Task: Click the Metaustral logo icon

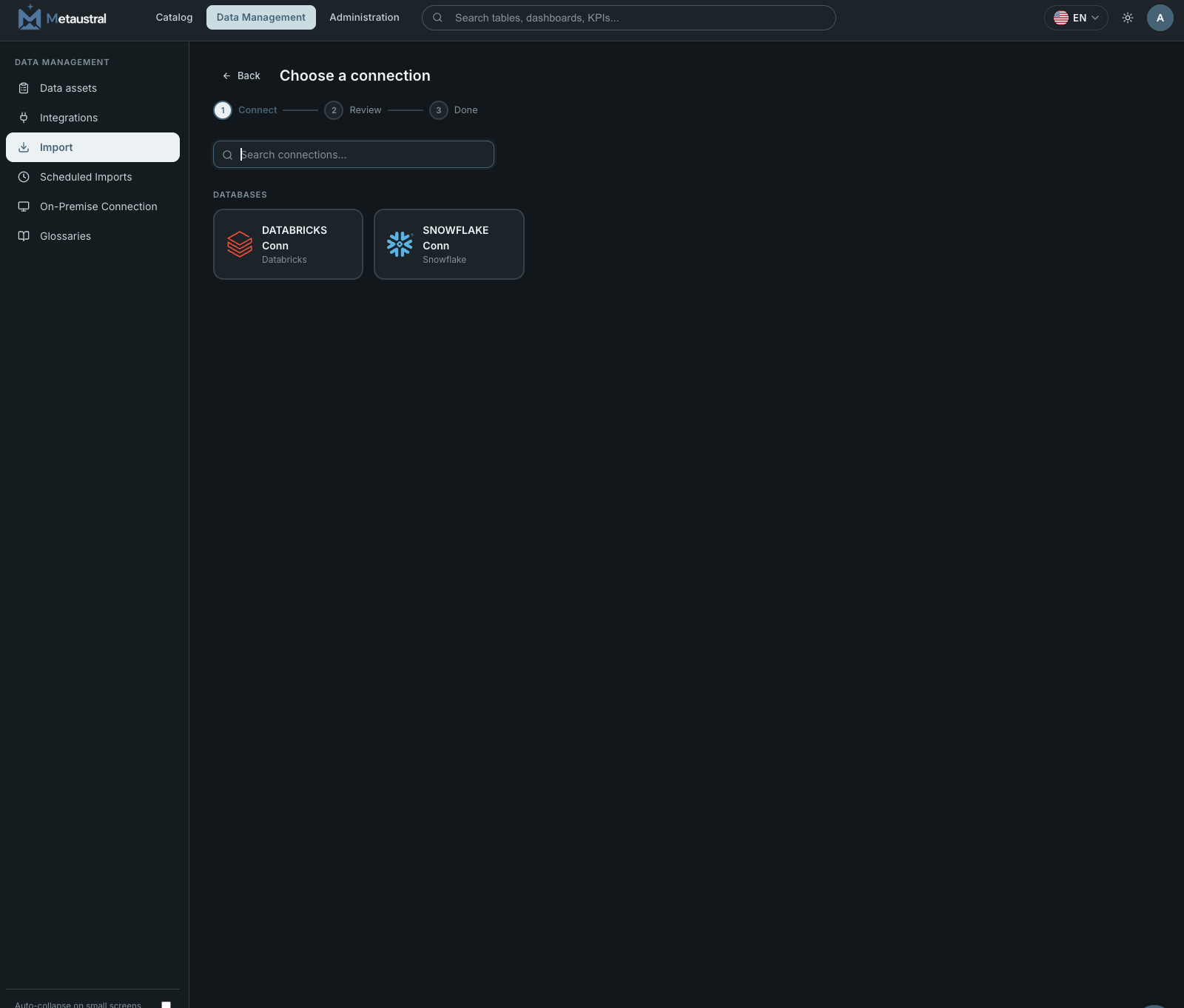Action: click(30, 17)
